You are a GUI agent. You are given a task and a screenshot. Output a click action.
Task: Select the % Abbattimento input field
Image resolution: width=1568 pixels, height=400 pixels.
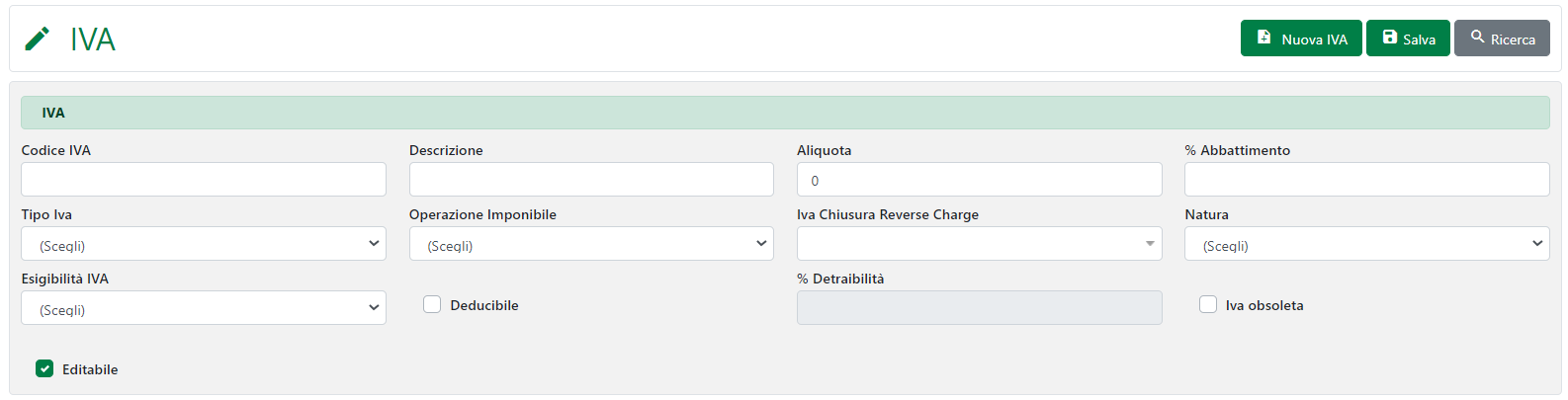pos(1366,180)
